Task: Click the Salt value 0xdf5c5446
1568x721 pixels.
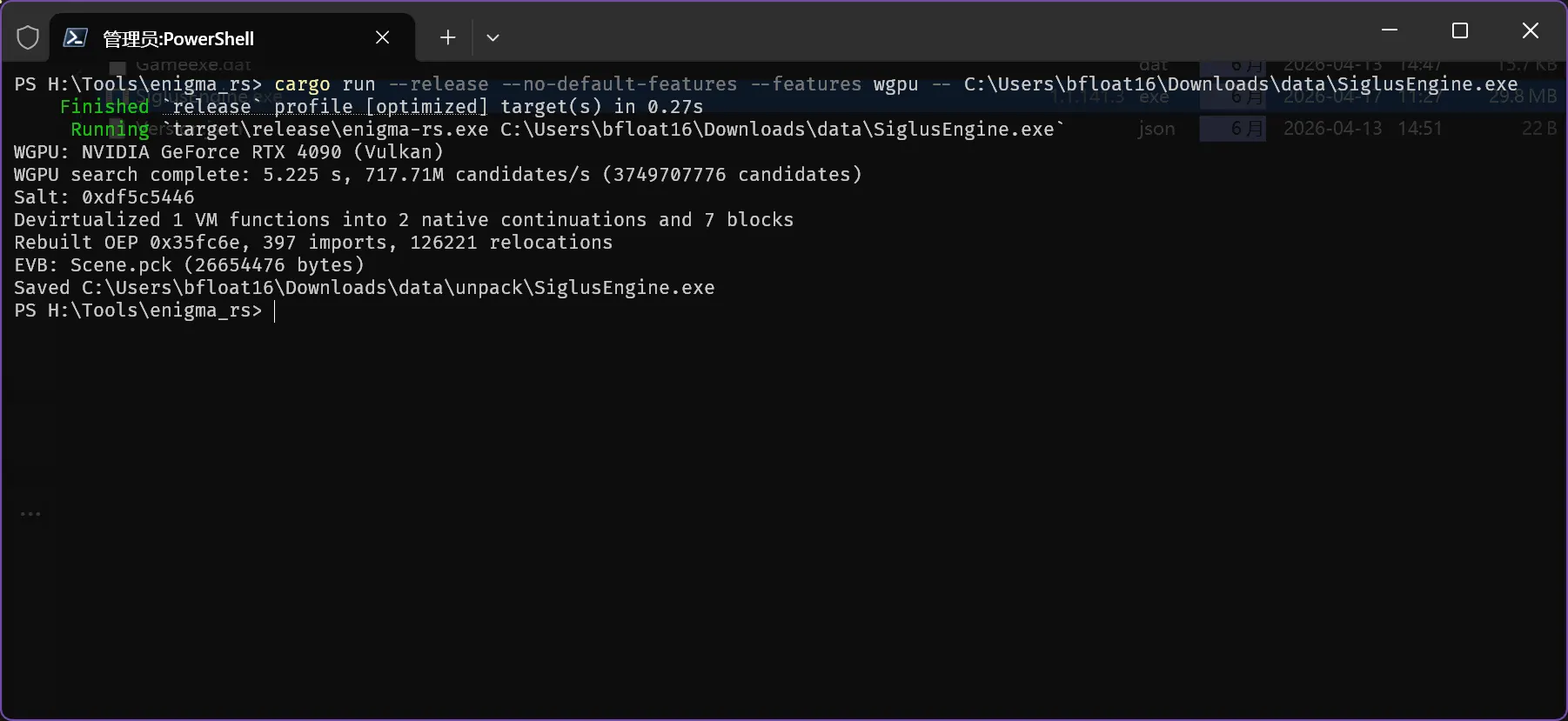Action: pos(138,197)
